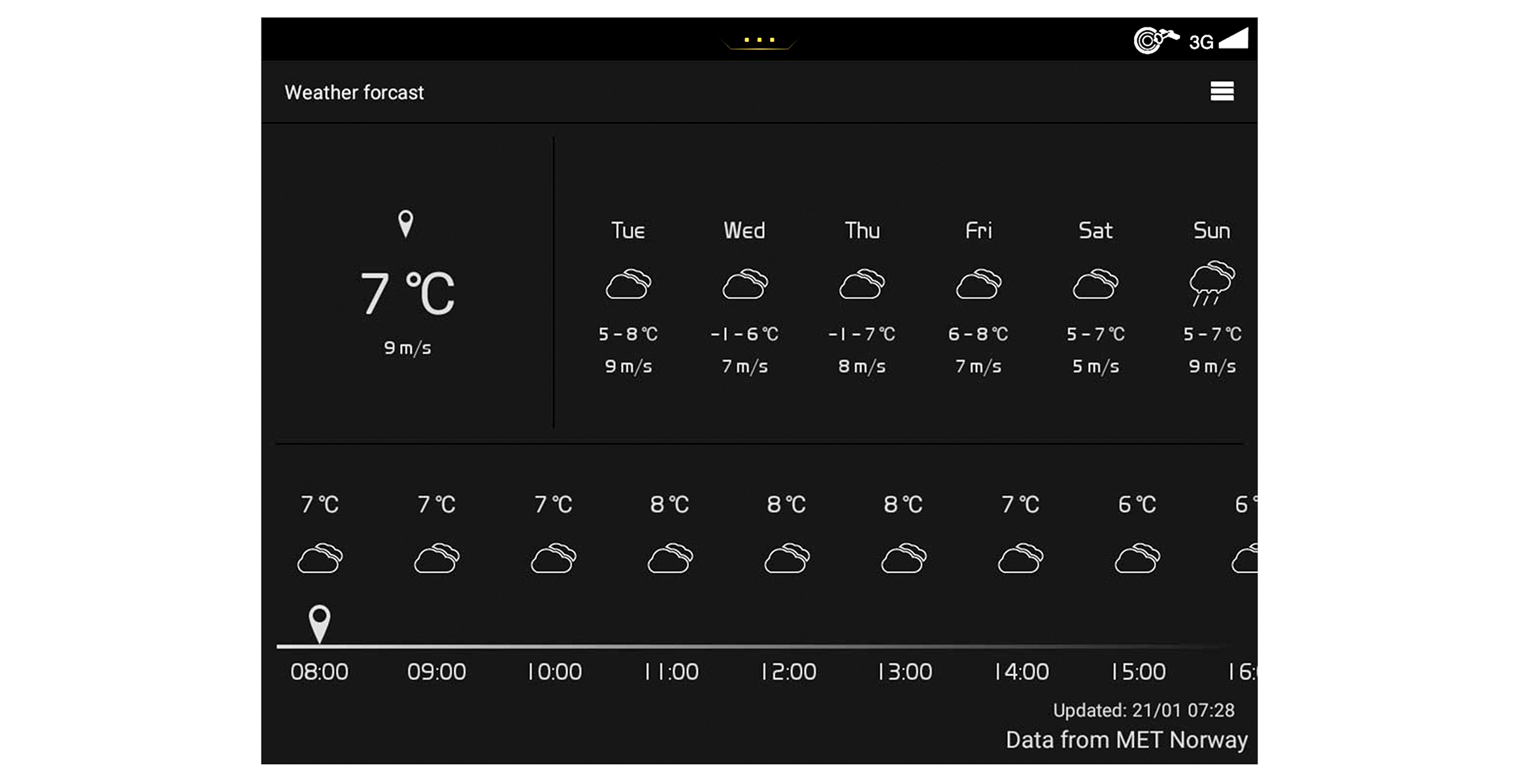This screenshot has height=784, width=1519.
Task: Click Sunday's 9 m/s wind speed
Action: [x=1212, y=367]
